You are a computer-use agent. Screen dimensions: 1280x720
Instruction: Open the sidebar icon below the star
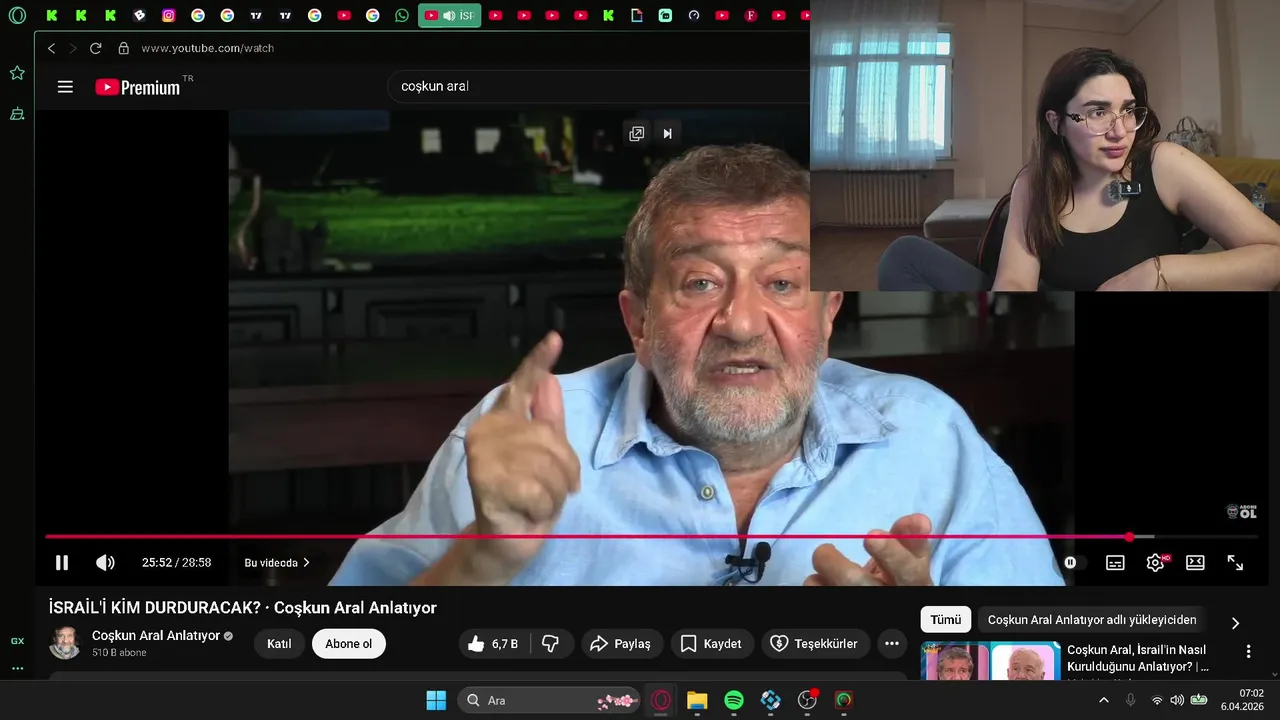(x=17, y=114)
